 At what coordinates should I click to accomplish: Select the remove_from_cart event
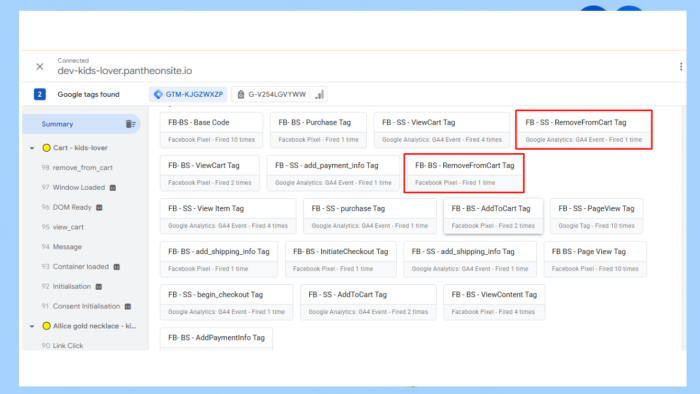click(83, 168)
